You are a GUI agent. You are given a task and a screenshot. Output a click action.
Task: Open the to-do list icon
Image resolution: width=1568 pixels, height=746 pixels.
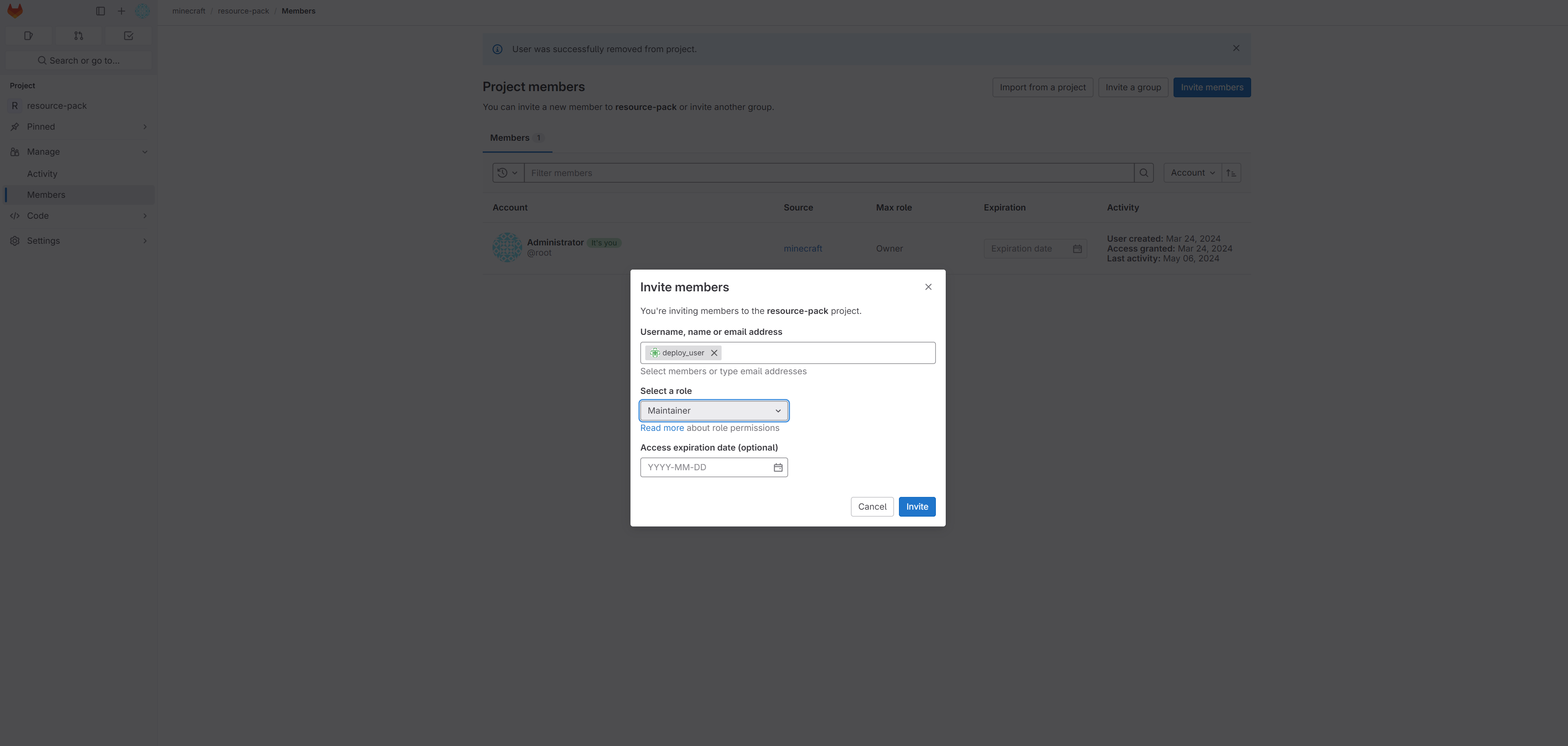tap(128, 36)
